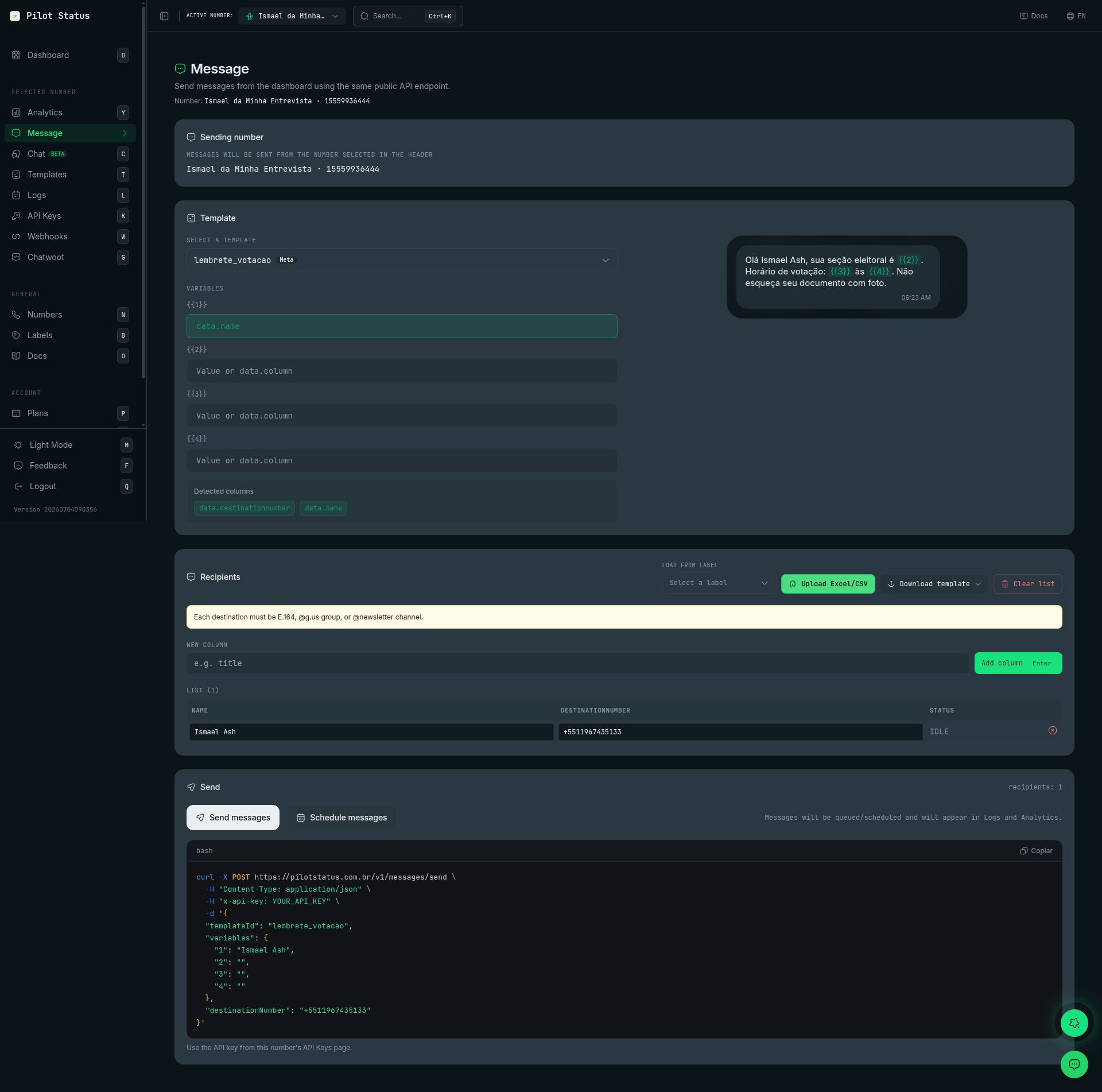Click the IDLE status text
The height and width of the screenshot is (1092, 1102).
(939, 732)
